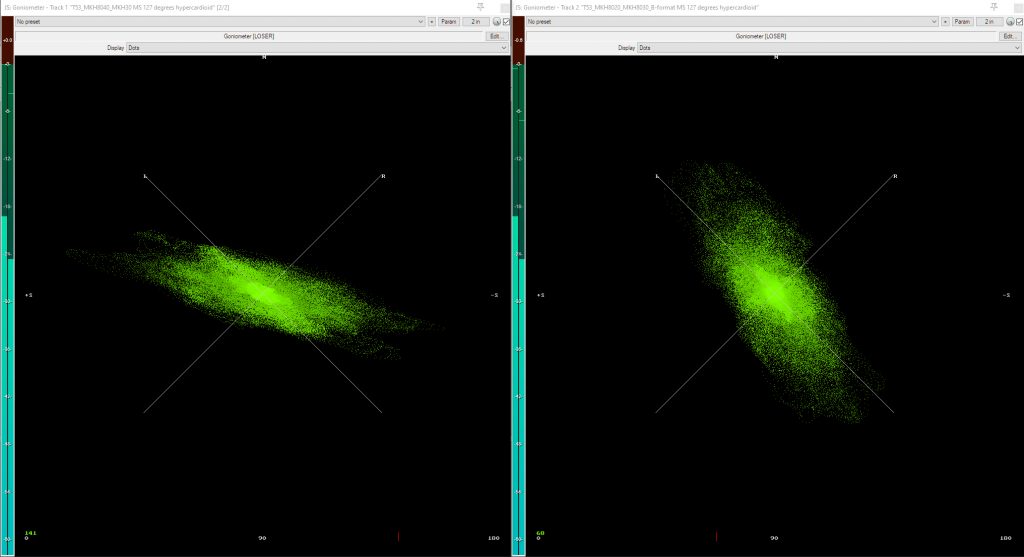Click red correlation marker in Track 1 display
Viewport: 1024px width, 557px height.
pos(398,536)
